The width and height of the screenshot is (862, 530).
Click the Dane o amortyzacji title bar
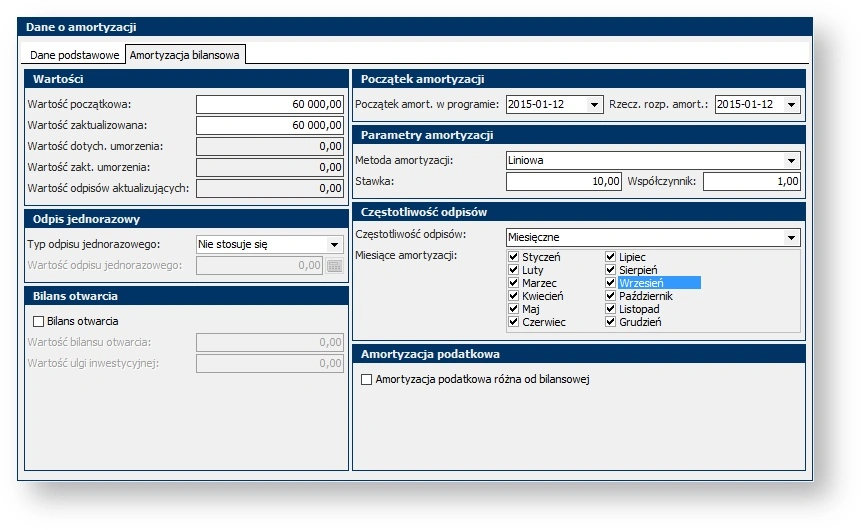coord(415,27)
